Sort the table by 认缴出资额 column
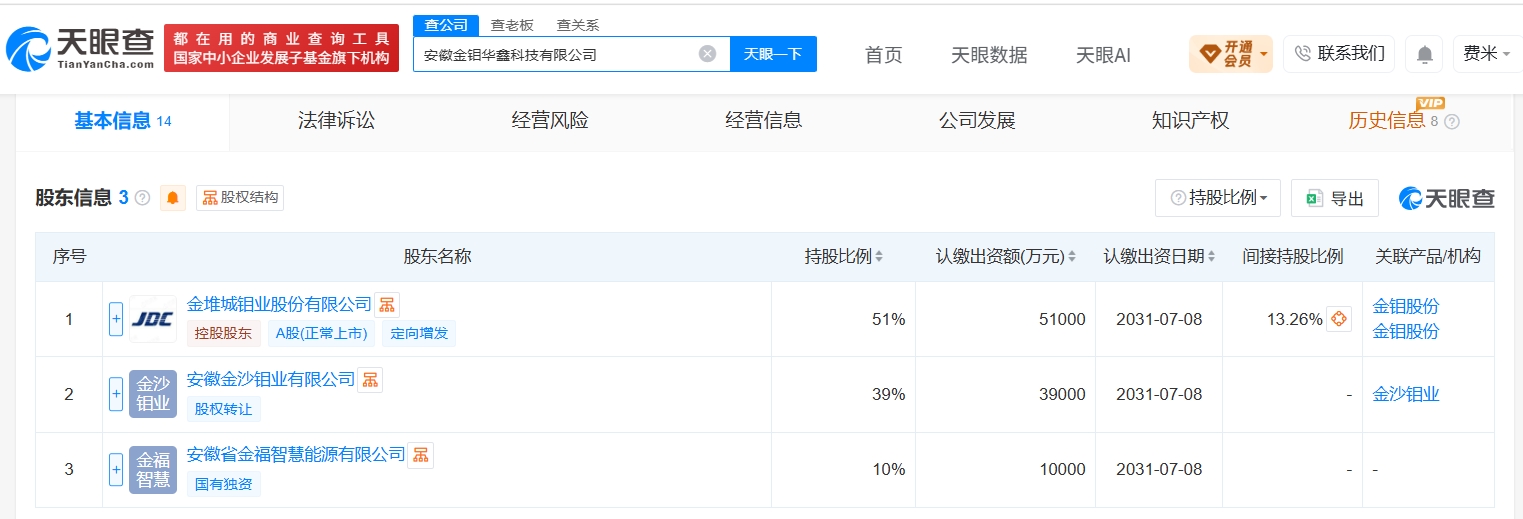The width and height of the screenshot is (1523, 519). click(x=1005, y=257)
